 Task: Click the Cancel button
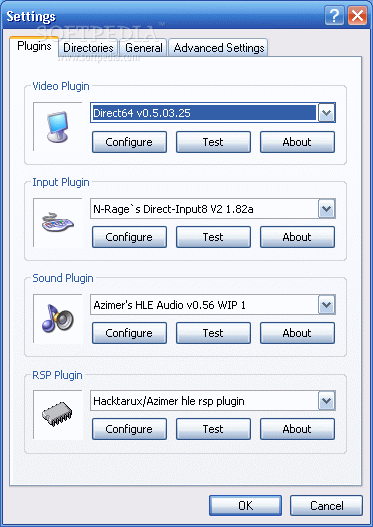(326, 505)
